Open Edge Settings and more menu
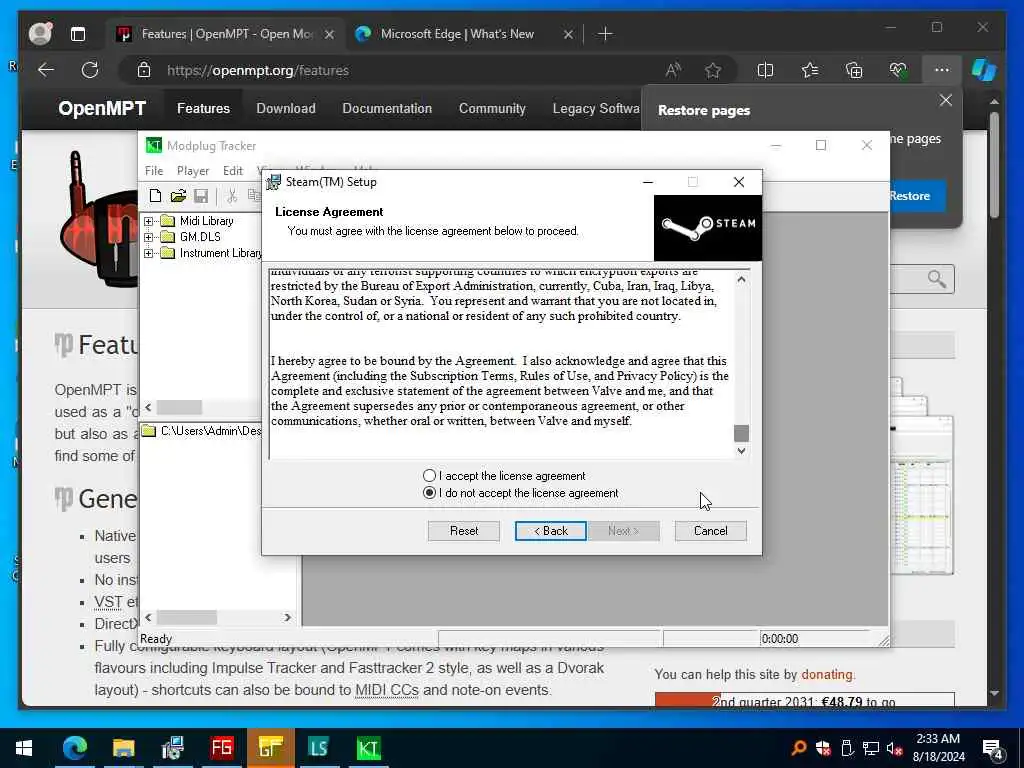This screenshot has height=768, width=1024. tap(942, 70)
